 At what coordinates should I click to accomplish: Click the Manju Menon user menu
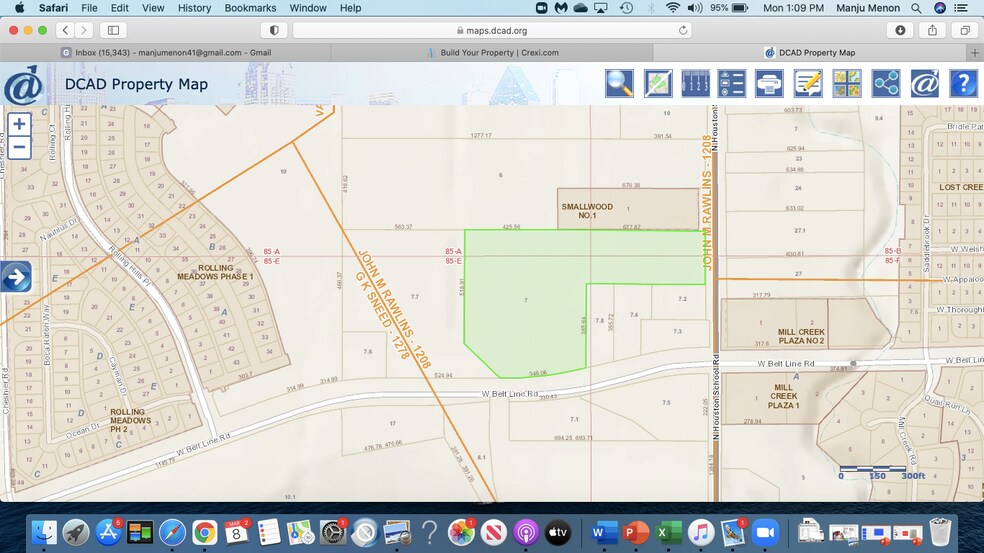[x=868, y=8]
